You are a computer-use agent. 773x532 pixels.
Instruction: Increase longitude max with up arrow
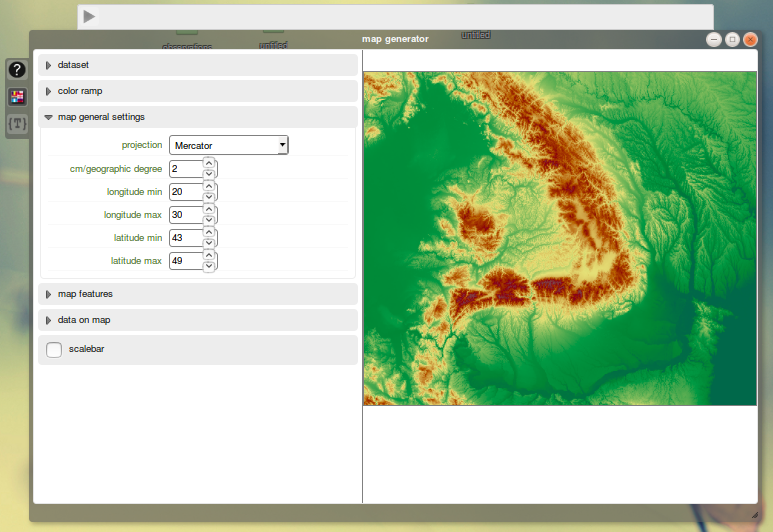(209, 209)
